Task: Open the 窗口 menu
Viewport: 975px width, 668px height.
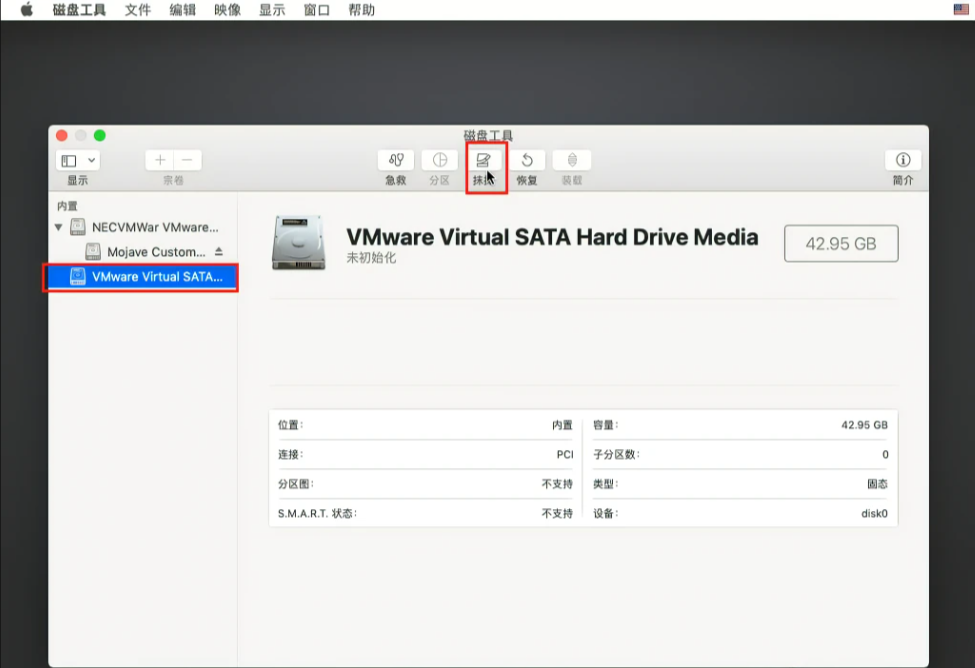Action: 317,10
